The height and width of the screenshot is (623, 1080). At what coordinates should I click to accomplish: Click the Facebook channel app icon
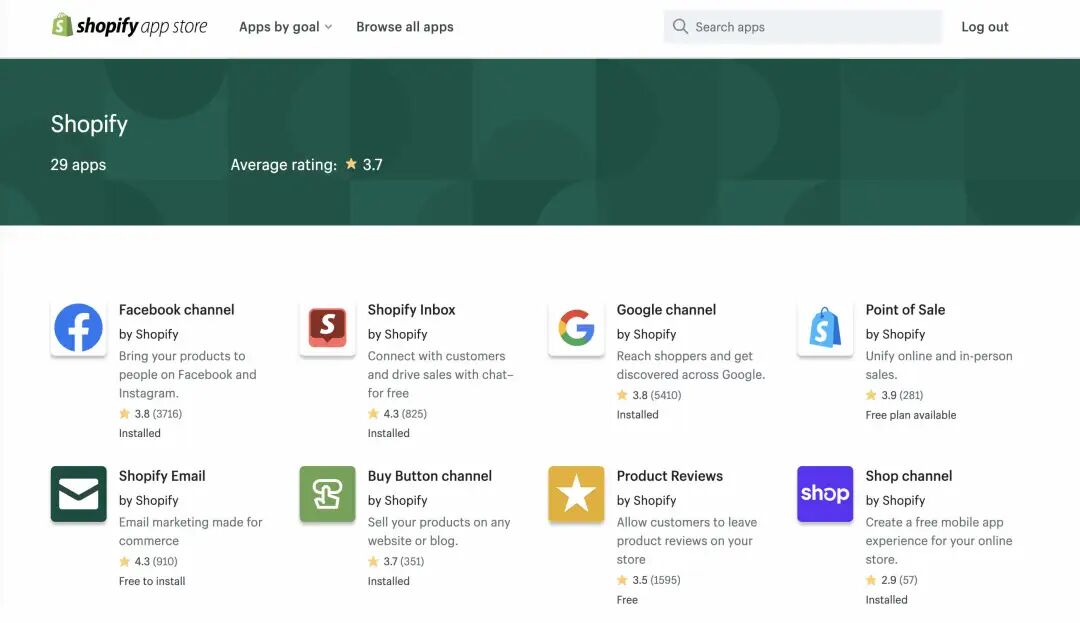tap(78, 328)
